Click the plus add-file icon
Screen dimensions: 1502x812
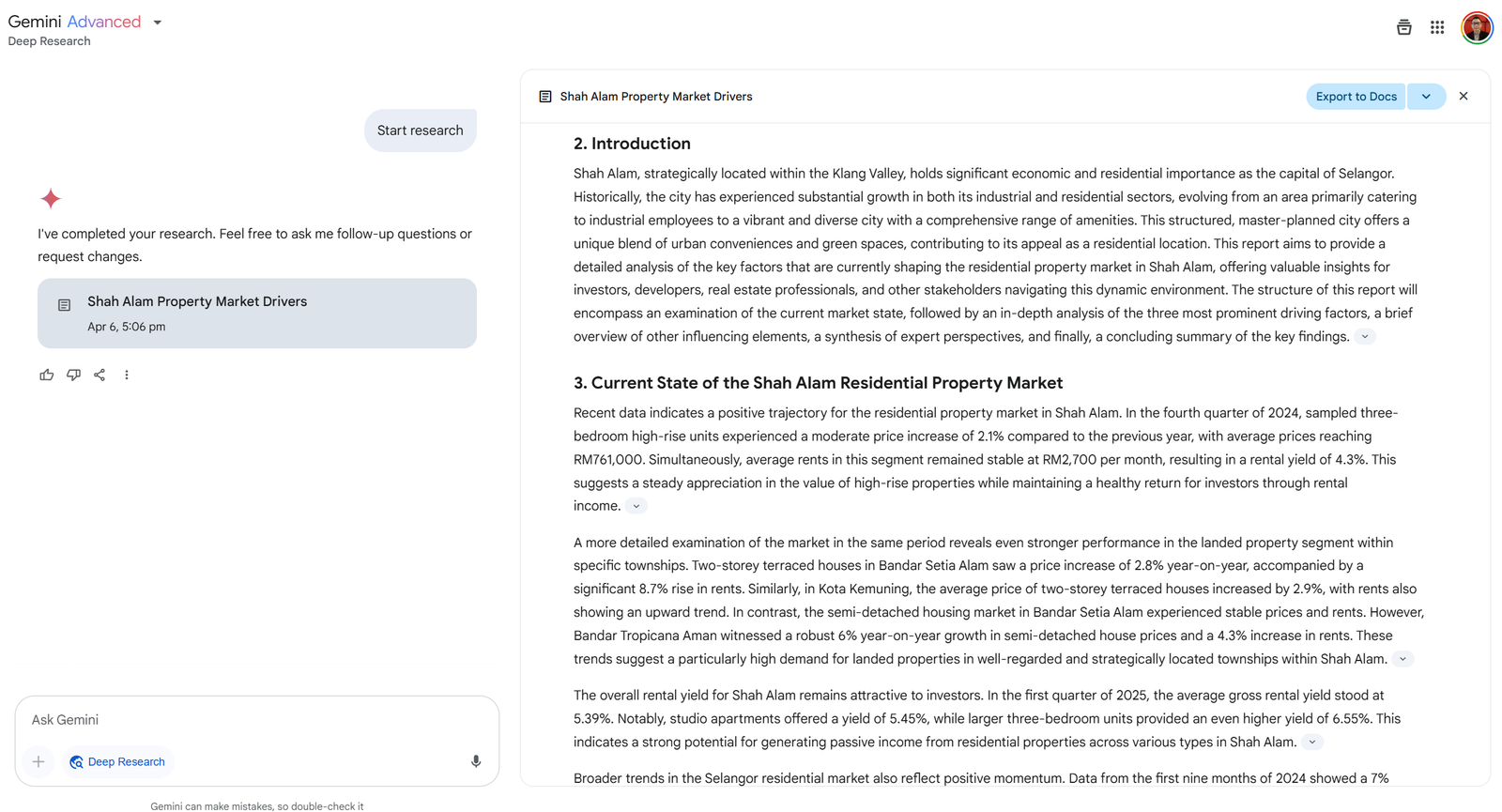pyautogui.click(x=38, y=761)
